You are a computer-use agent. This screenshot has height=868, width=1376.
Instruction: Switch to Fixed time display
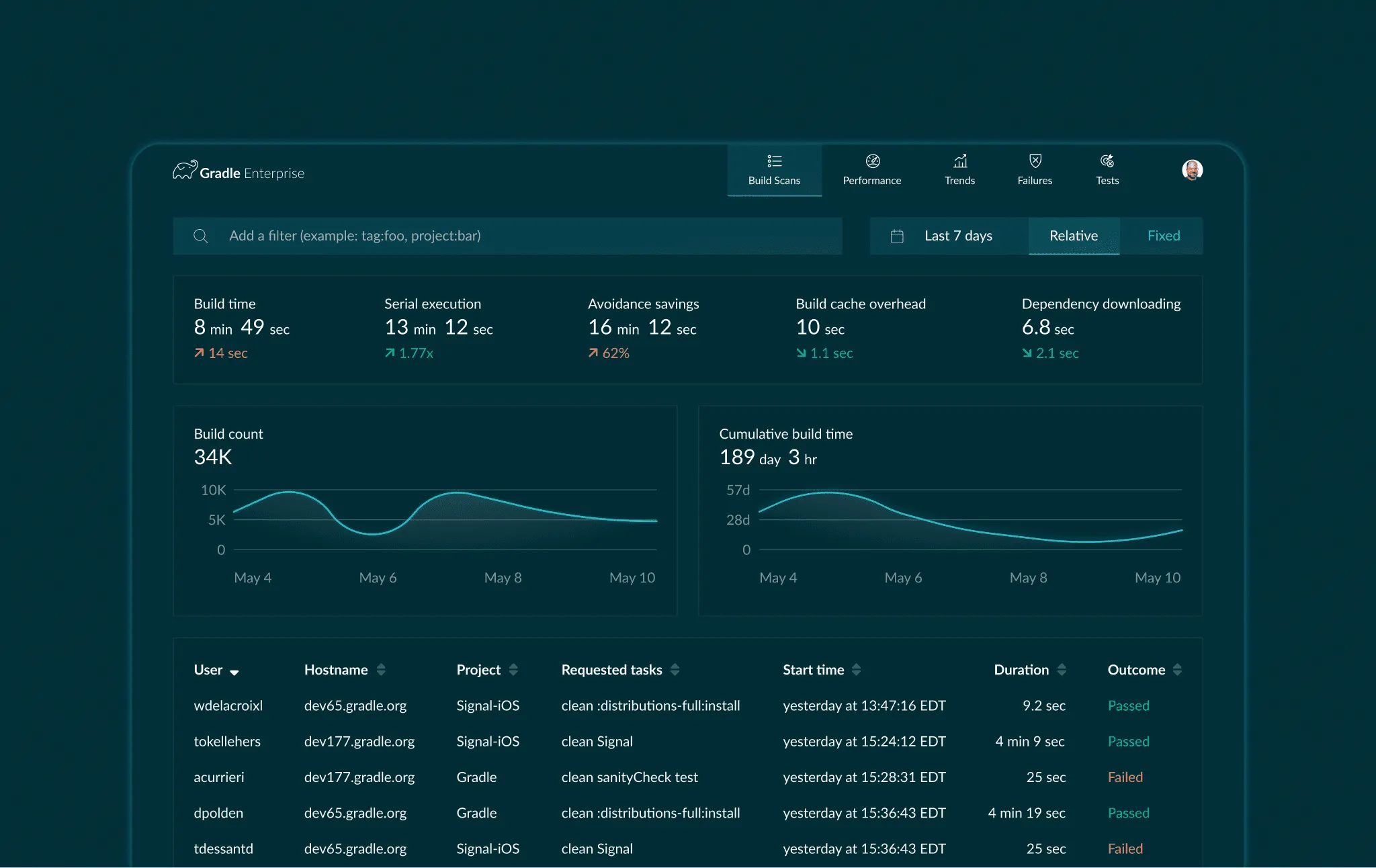point(1163,236)
